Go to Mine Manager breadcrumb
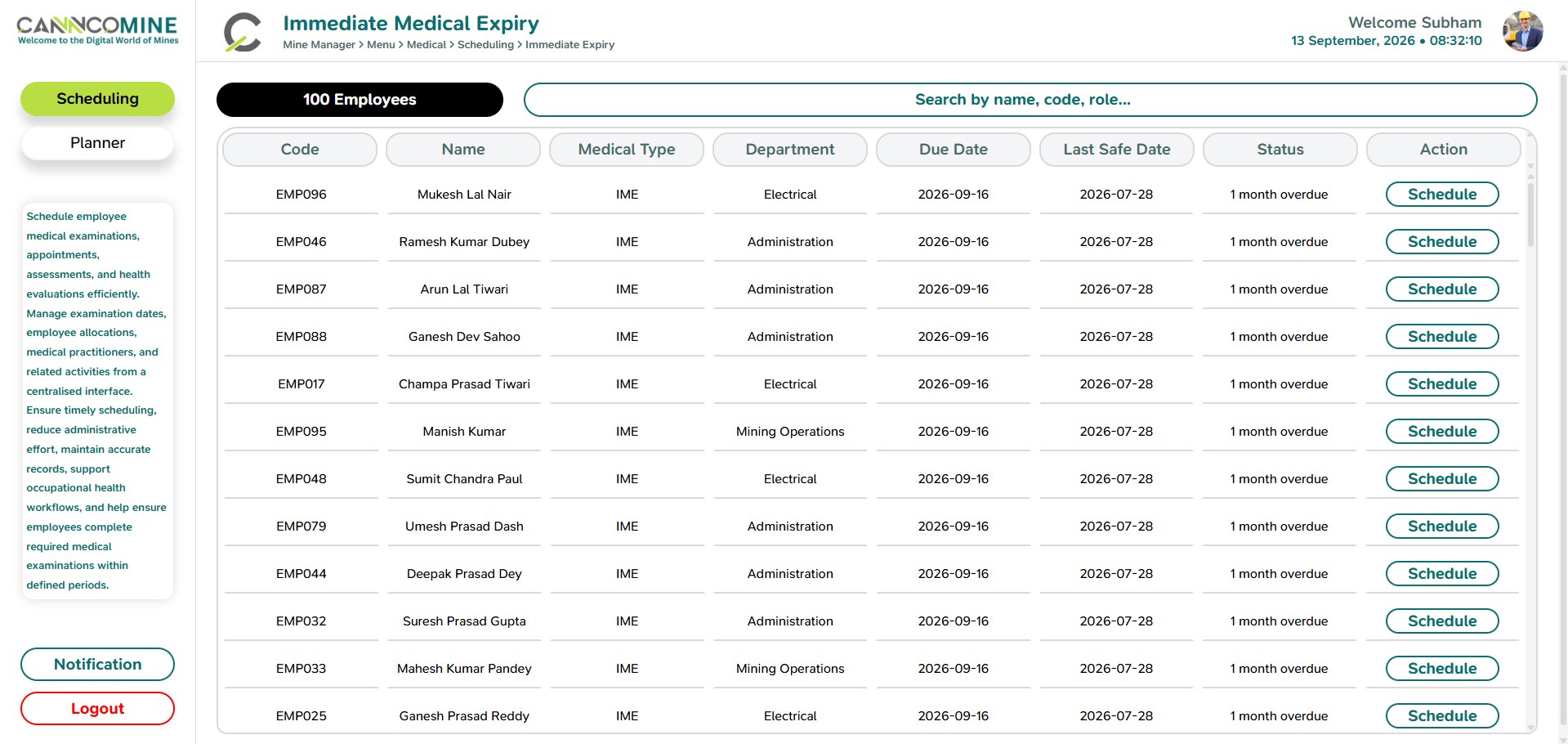 click(x=319, y=45)
